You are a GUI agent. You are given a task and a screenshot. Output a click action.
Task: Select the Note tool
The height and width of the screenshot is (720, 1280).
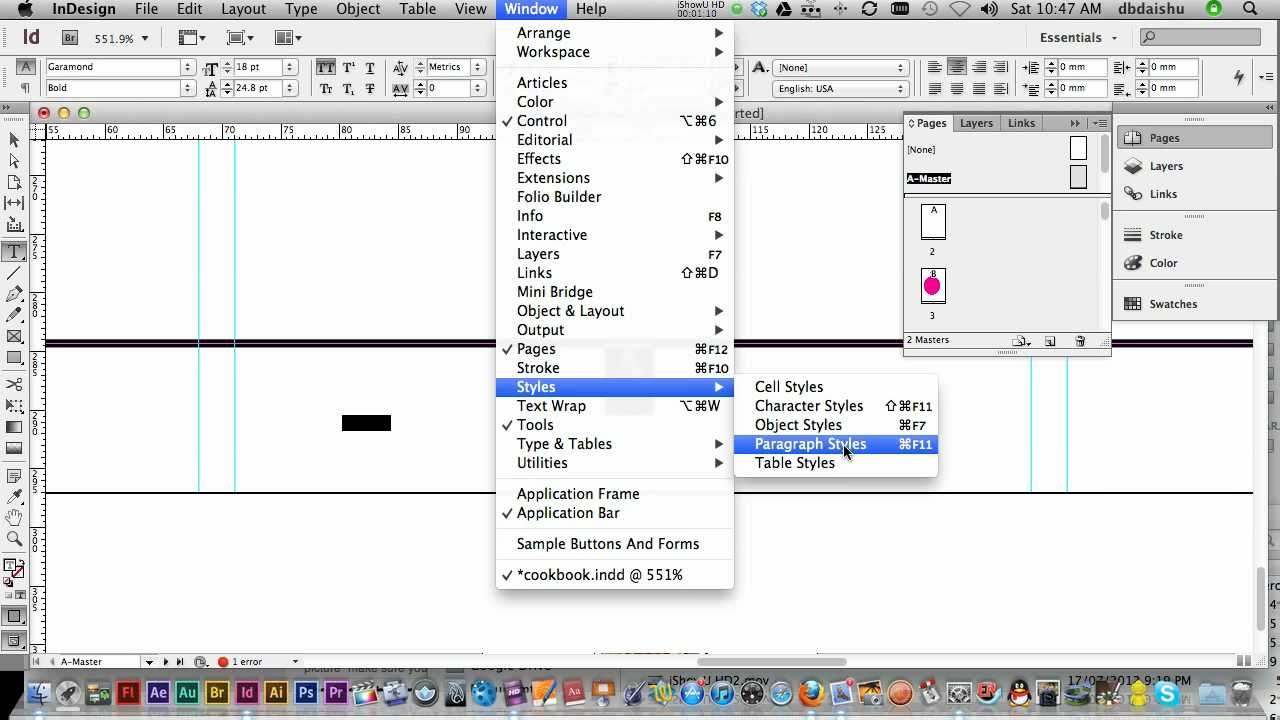(x=14, y=475)
